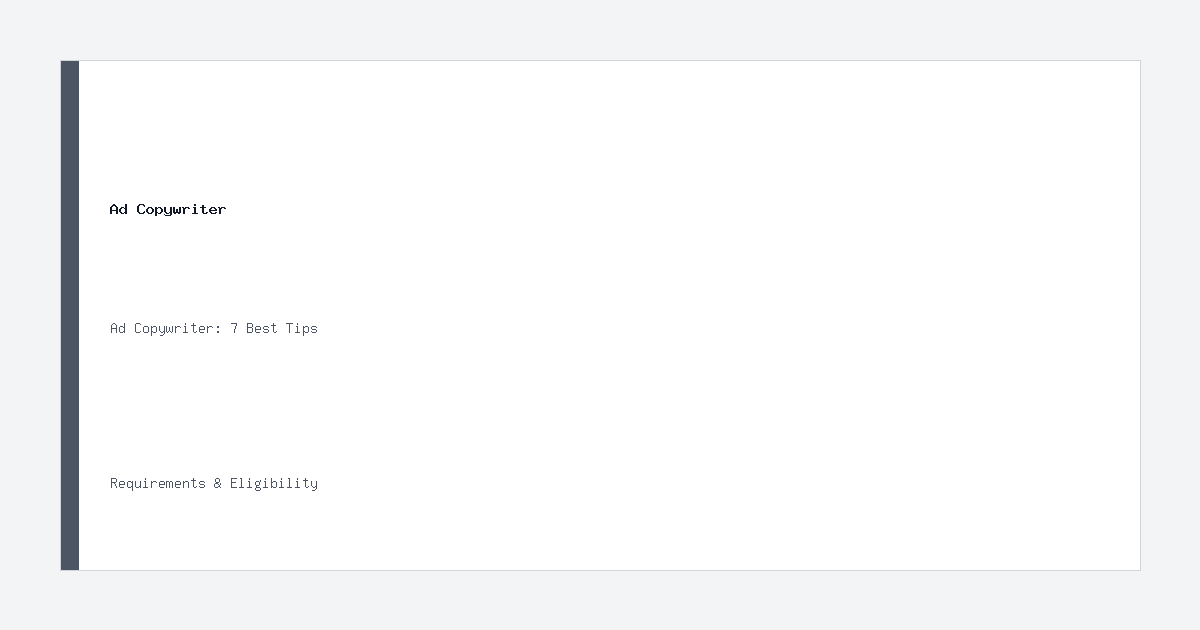The image size is (1200, 630).
Task: Click the dark vertical accent bar
Action: click(70, 315)
